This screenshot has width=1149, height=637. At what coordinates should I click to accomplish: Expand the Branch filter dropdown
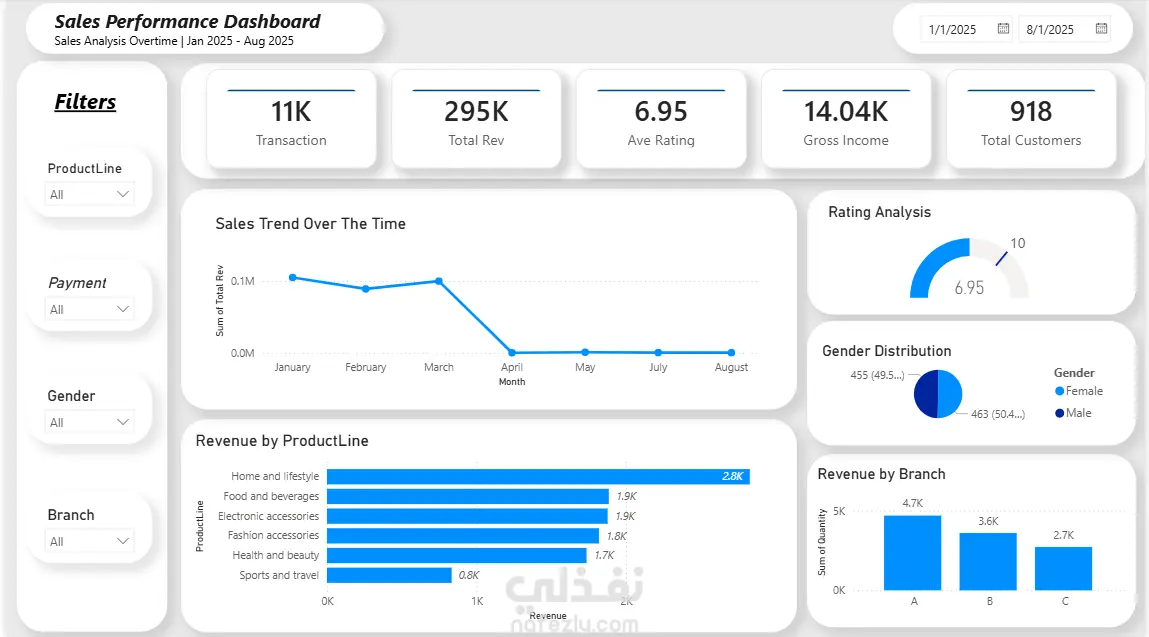(x=89, y=541)
